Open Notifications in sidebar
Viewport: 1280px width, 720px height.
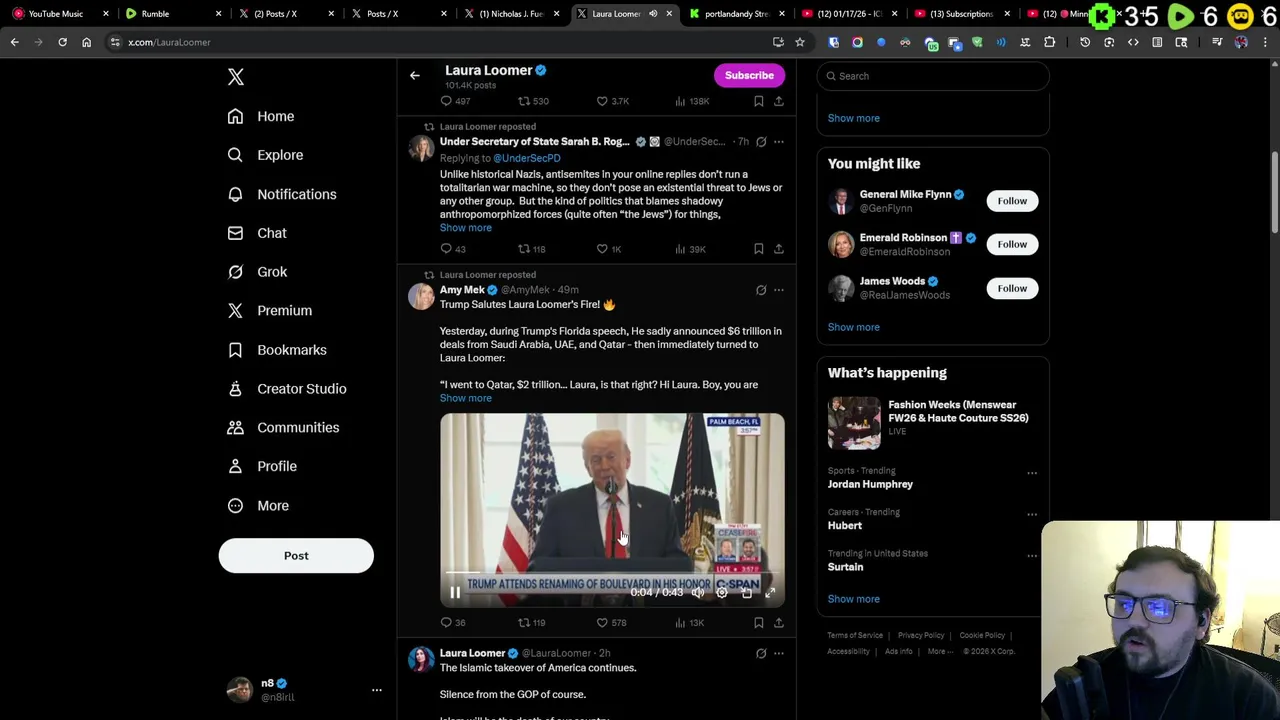281,194
